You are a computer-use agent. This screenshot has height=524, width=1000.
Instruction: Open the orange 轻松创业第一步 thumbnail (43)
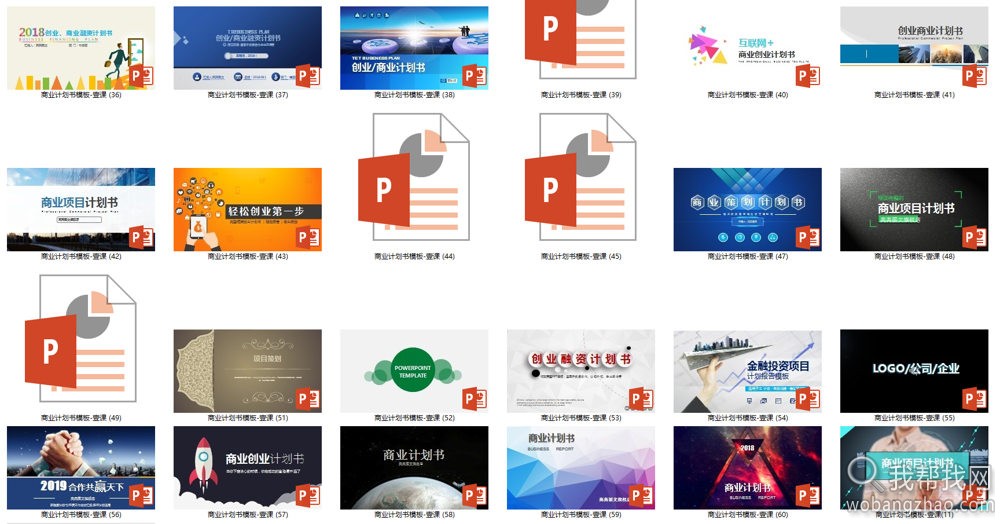[x=247, y=210]
